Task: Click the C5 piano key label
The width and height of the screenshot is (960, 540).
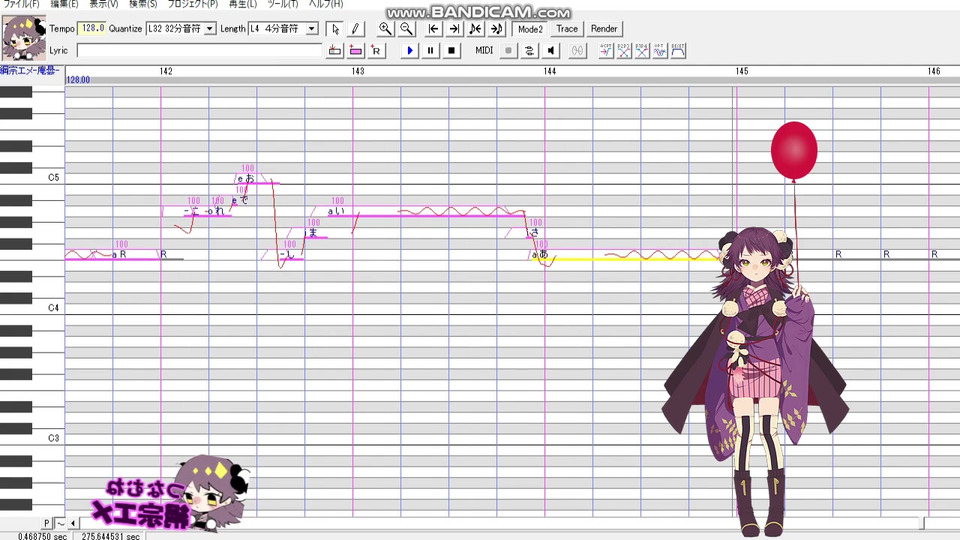Action: coord(54,178)
